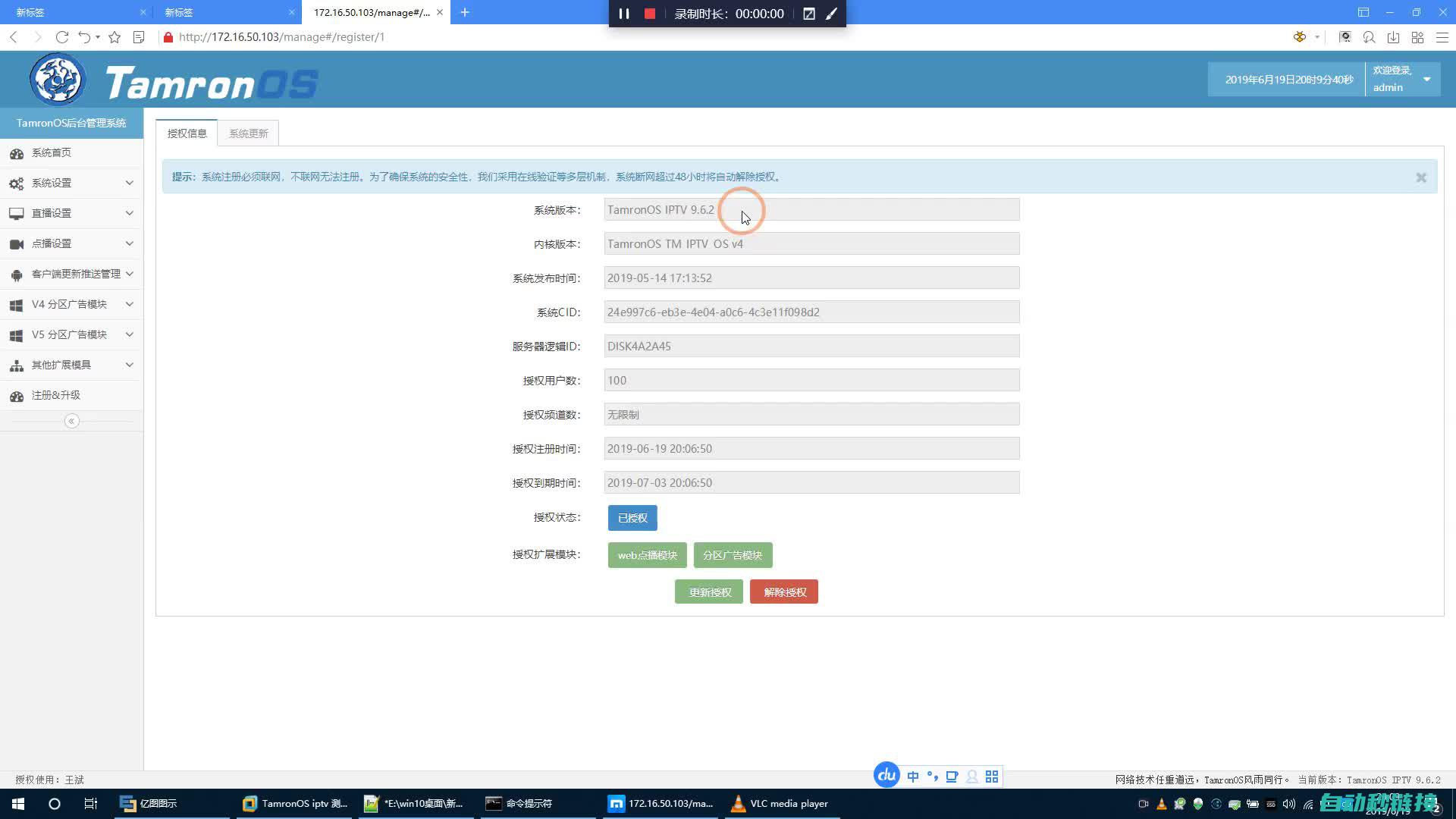Switch to 系统更新 tab

[x=248, y=133]
